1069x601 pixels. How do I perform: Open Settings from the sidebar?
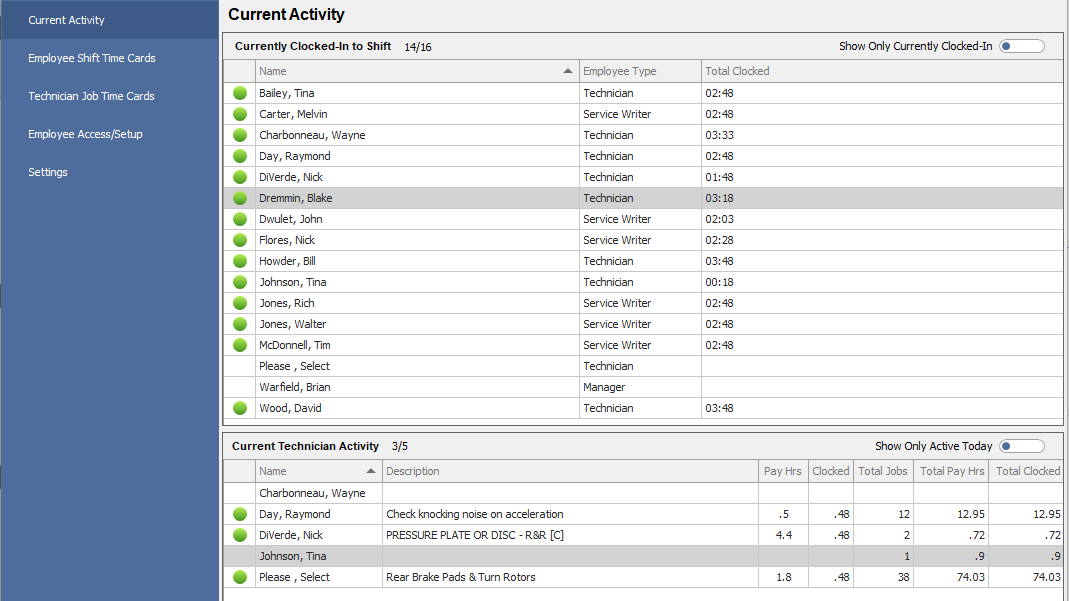pos(48,172)
